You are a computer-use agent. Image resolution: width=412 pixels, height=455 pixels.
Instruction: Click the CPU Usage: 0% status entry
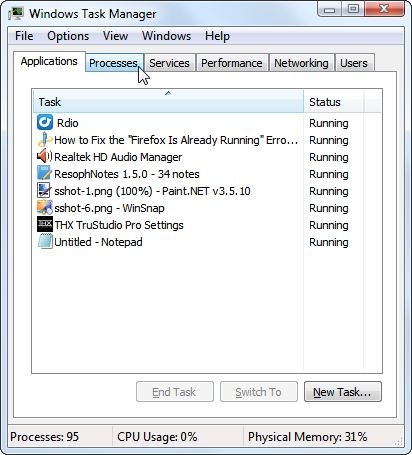pos(157,436)
